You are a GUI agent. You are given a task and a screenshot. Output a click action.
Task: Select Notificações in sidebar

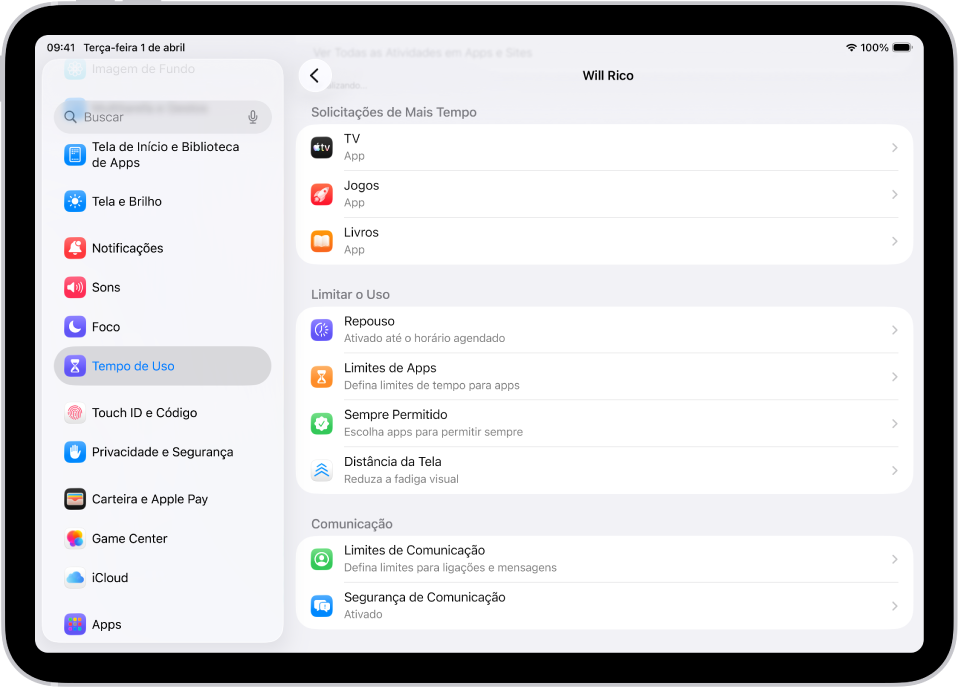pos(163,248)
